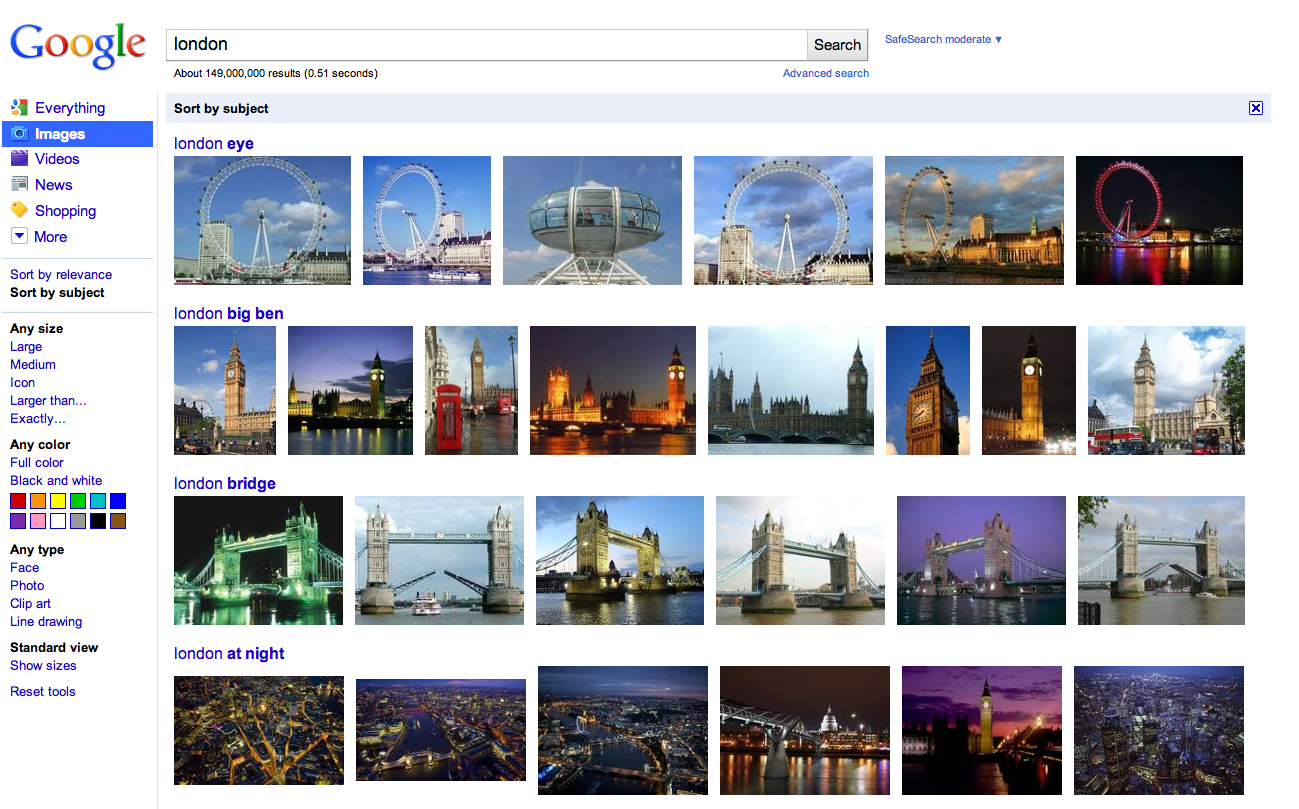Pick the pink color swatch
The width and height of the screenshot is (1299, 809).
(38, 521)
